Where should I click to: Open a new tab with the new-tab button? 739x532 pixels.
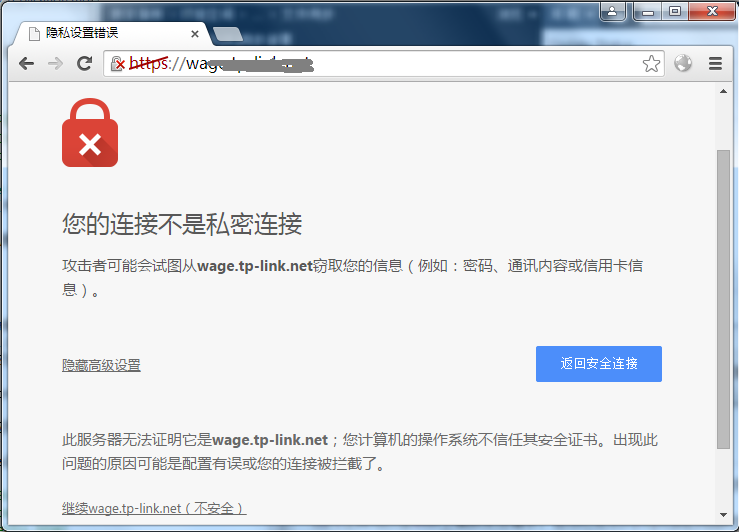point(228,34)
